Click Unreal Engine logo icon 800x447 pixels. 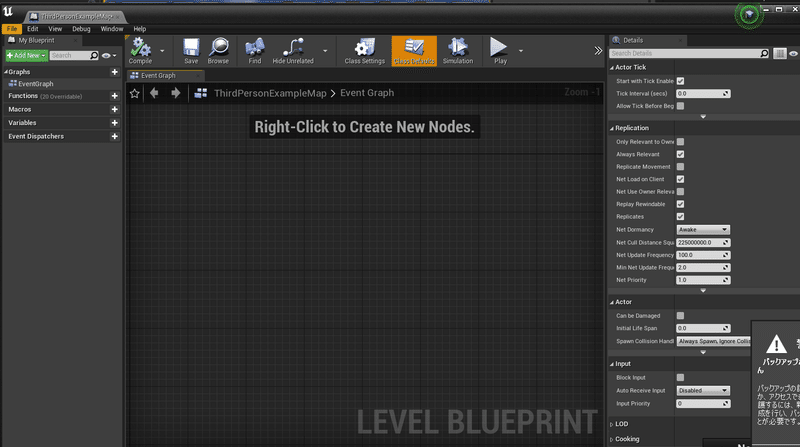[x=8, y=11]
